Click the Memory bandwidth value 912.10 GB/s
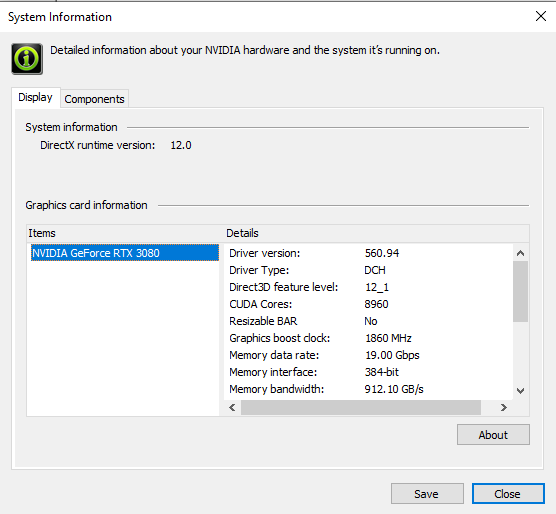This screenshot has height=514, width=556. [x=394, y=389]
